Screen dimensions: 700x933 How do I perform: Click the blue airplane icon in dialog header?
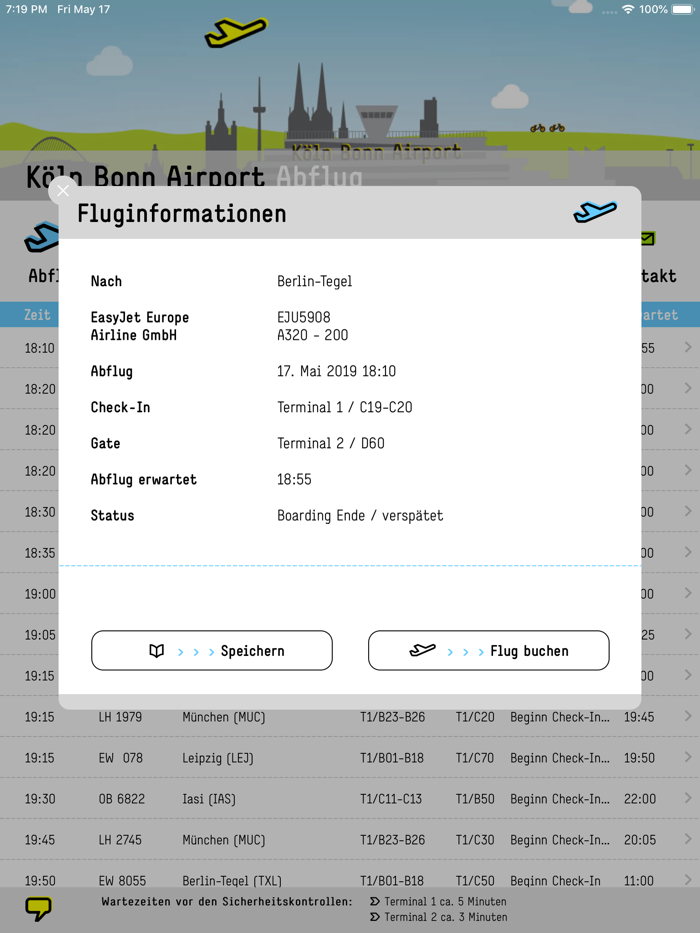(595, 212)
